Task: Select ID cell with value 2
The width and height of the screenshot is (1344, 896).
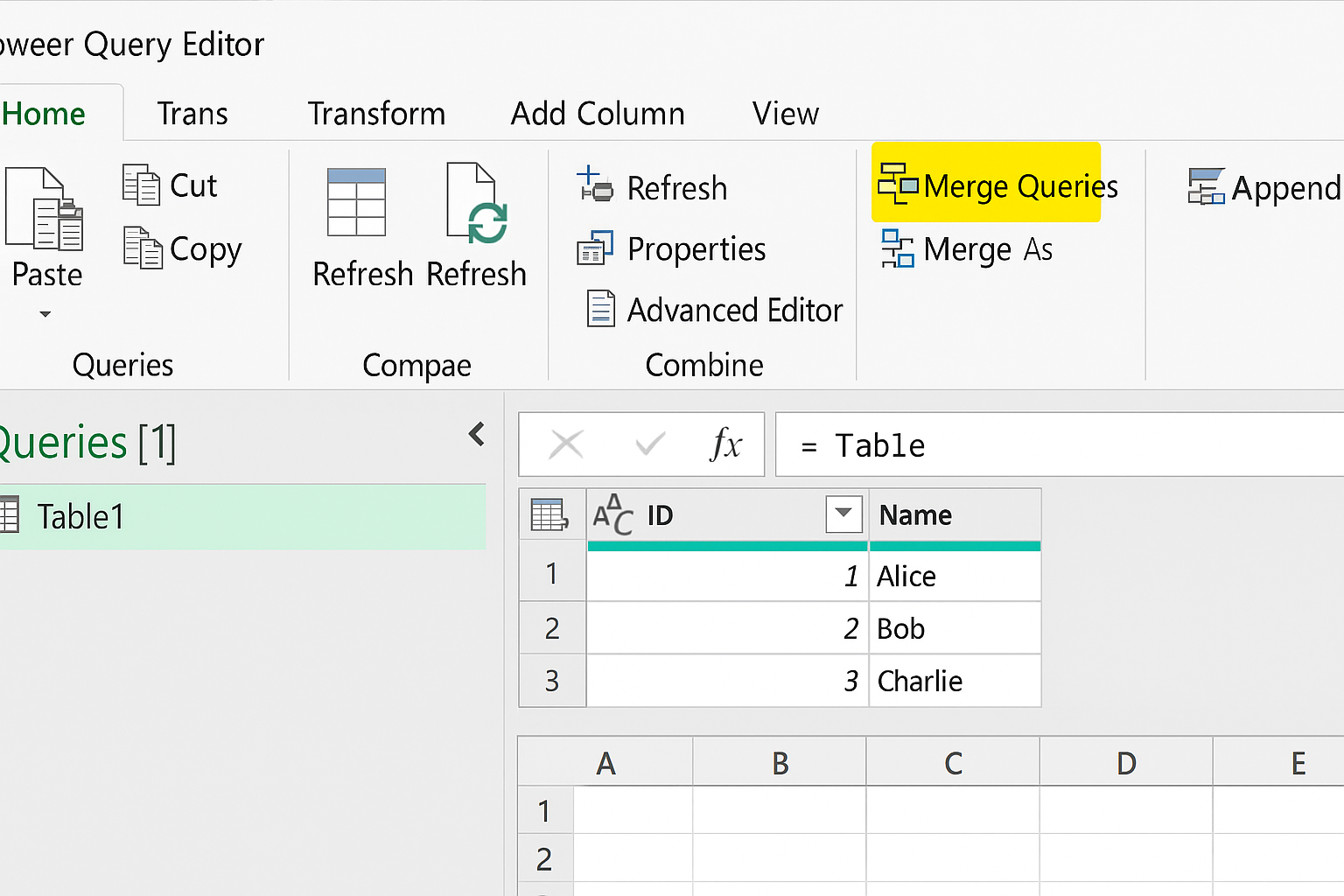Action: (x=727, y=628)
